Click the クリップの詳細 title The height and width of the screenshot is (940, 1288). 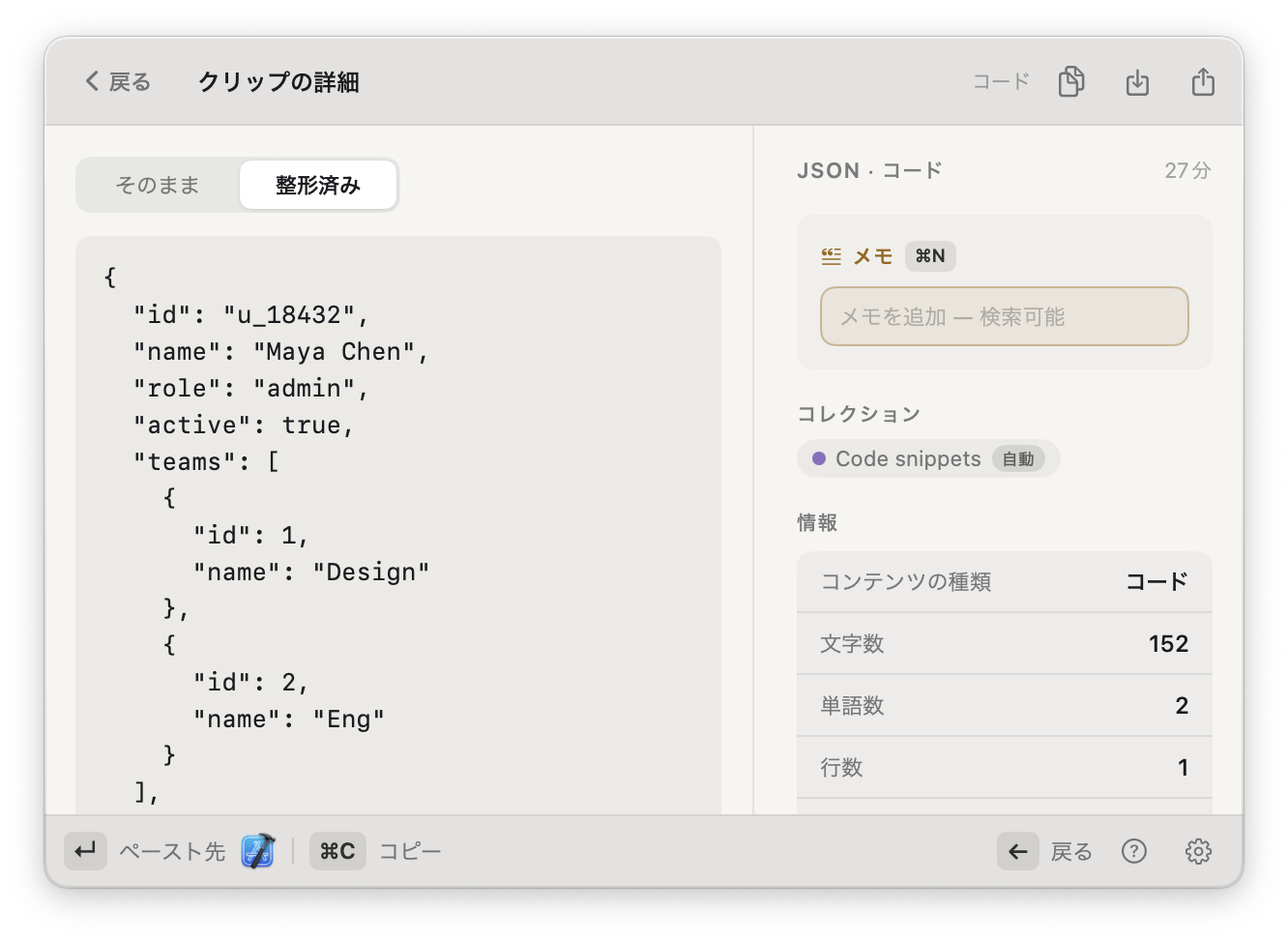278,82
